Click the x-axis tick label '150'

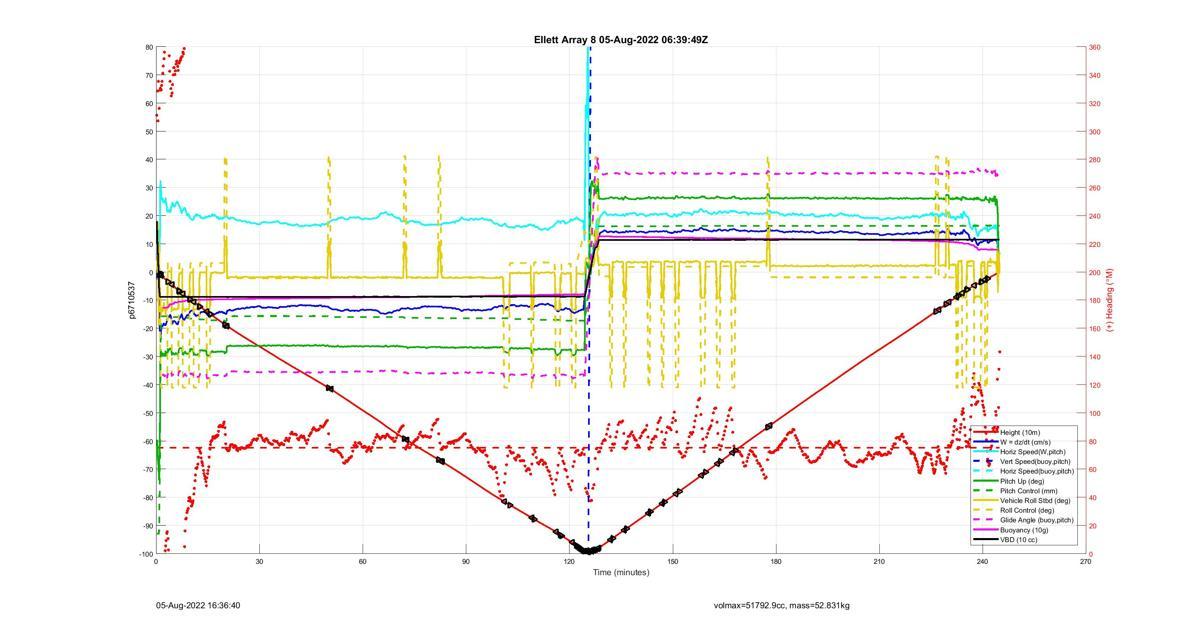point(673,562)
